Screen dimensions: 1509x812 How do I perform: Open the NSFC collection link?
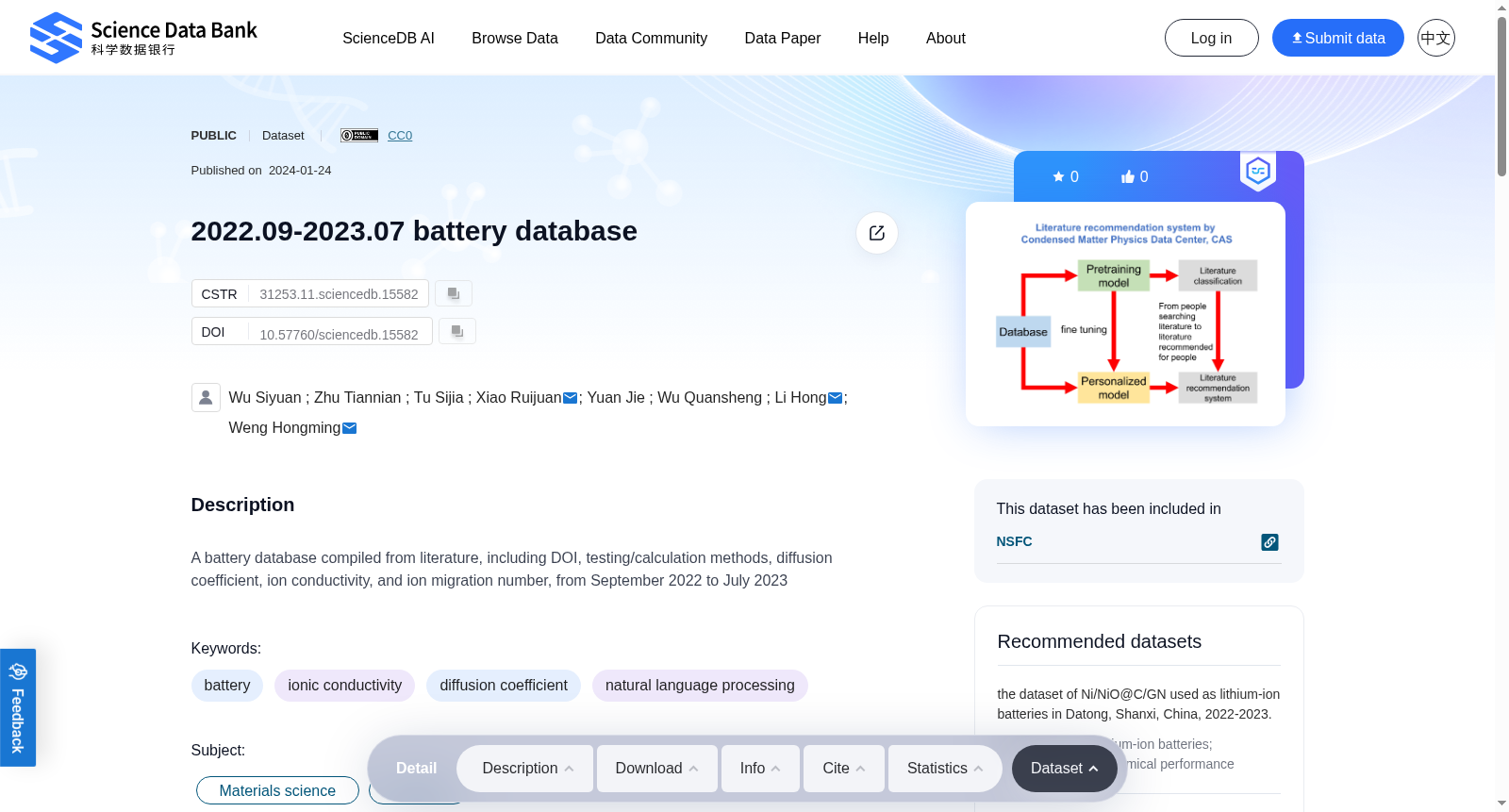[1014, 541]
